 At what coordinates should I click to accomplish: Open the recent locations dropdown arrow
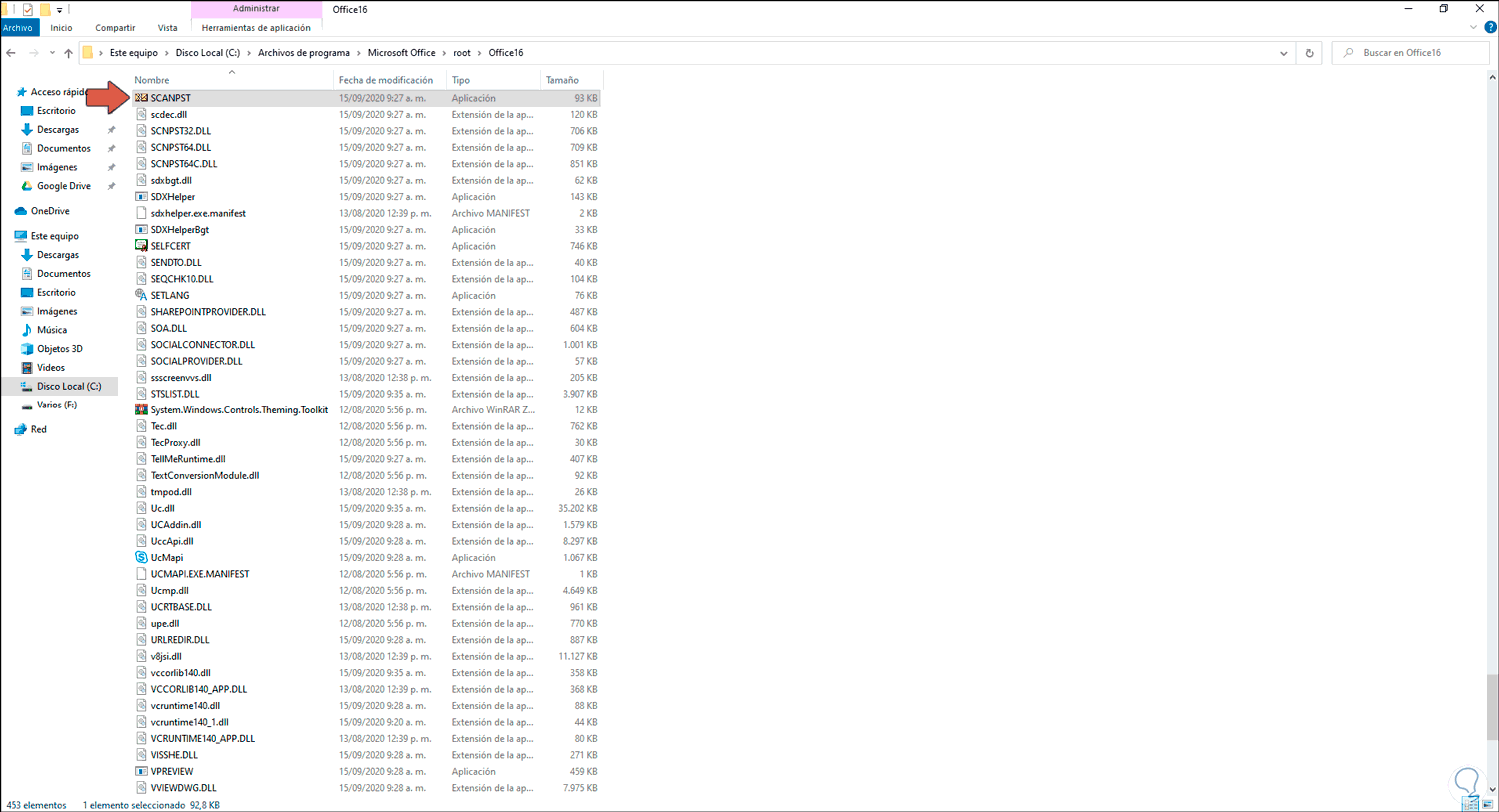pyautogui.click(x=52, y=53)
